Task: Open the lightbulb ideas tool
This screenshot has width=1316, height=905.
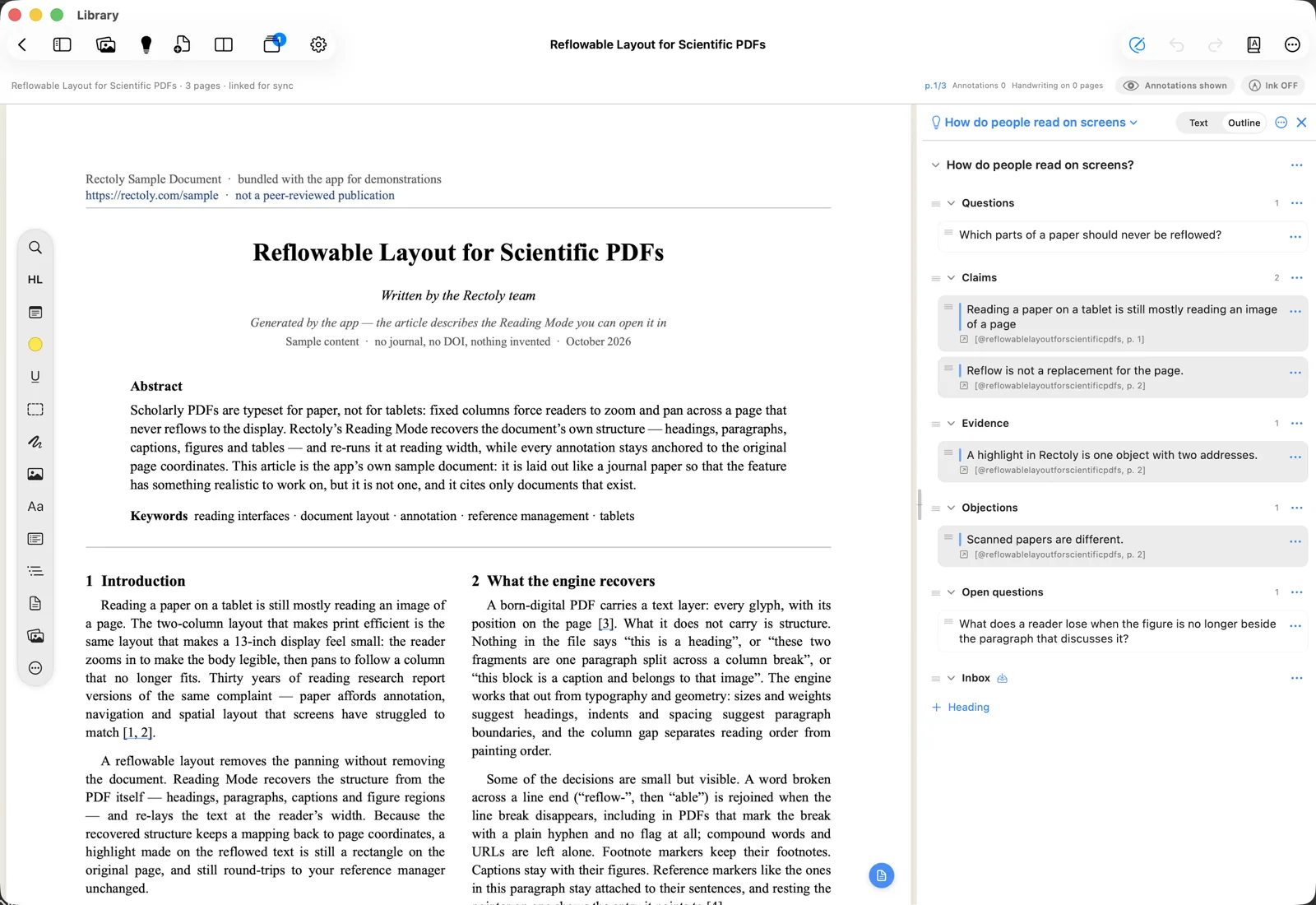Action: click(x=146, y=44)
